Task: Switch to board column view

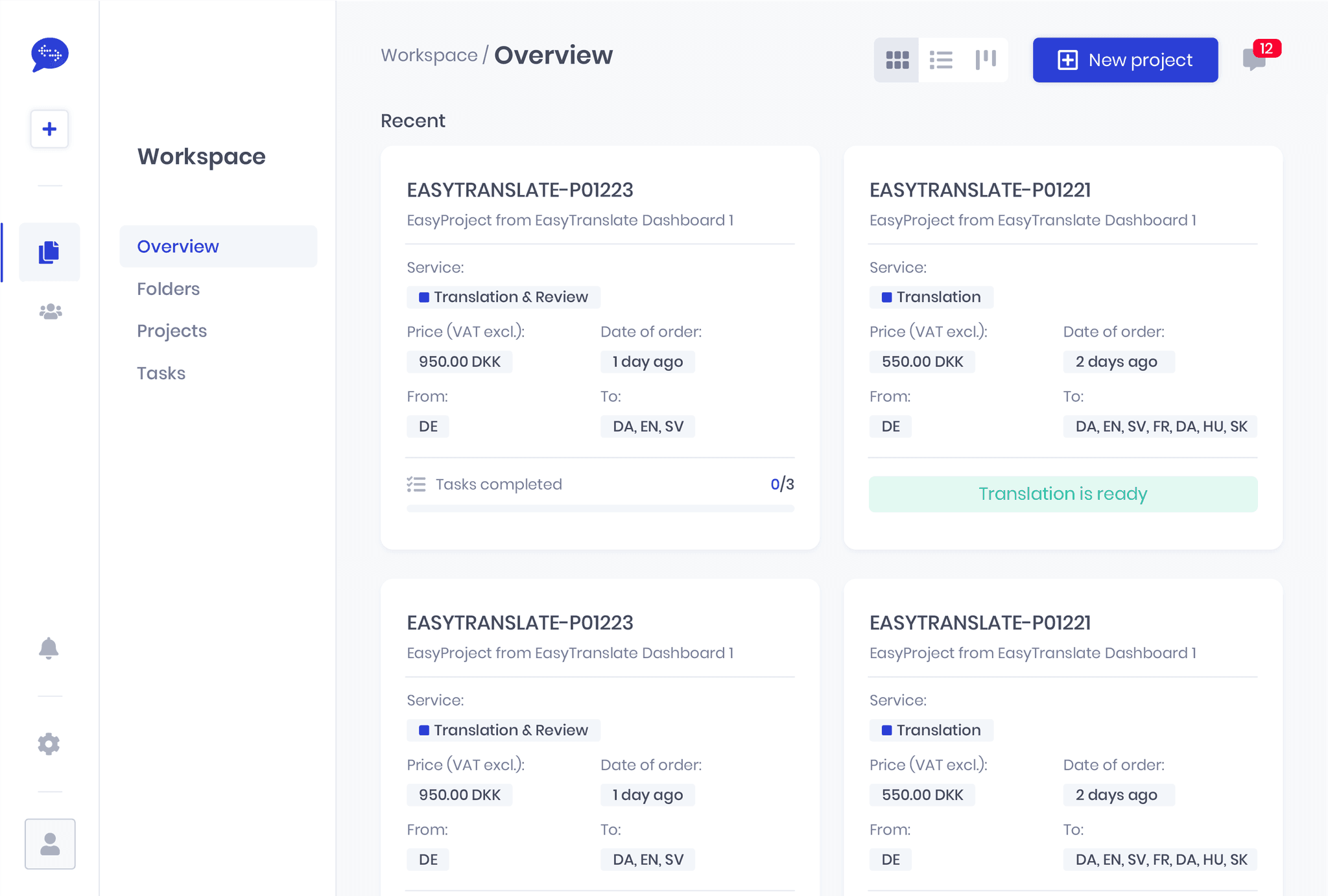Action: [986, 60]
